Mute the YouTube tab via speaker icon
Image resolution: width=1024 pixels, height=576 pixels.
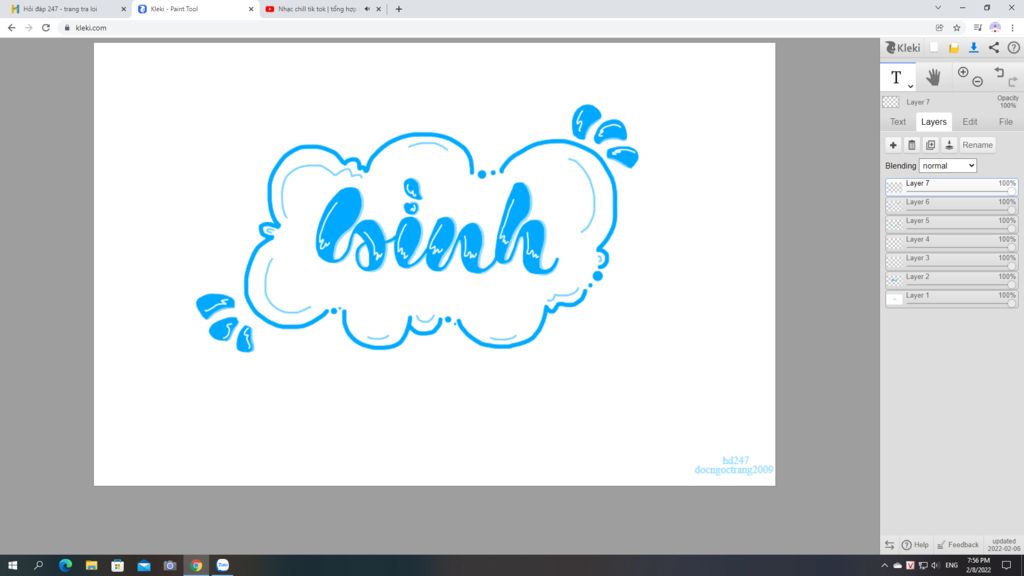coord(367,9)
